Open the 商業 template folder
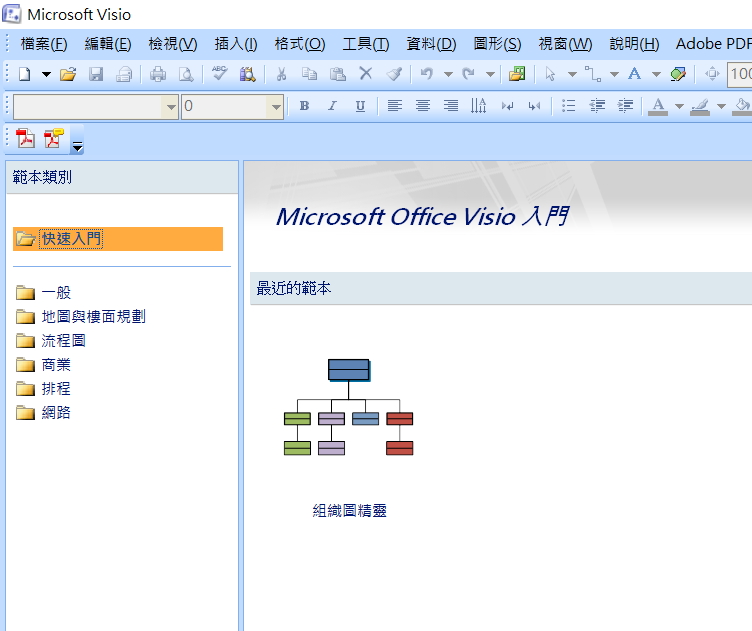 pyautogui.click(x=44, y=364)
